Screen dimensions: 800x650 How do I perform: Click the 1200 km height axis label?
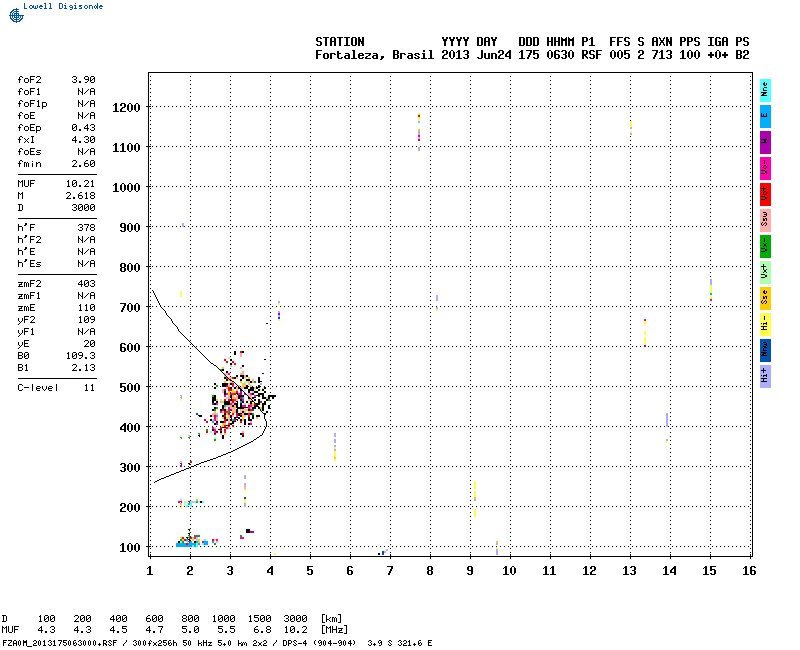pyautogui.click(x=126, y=108)
